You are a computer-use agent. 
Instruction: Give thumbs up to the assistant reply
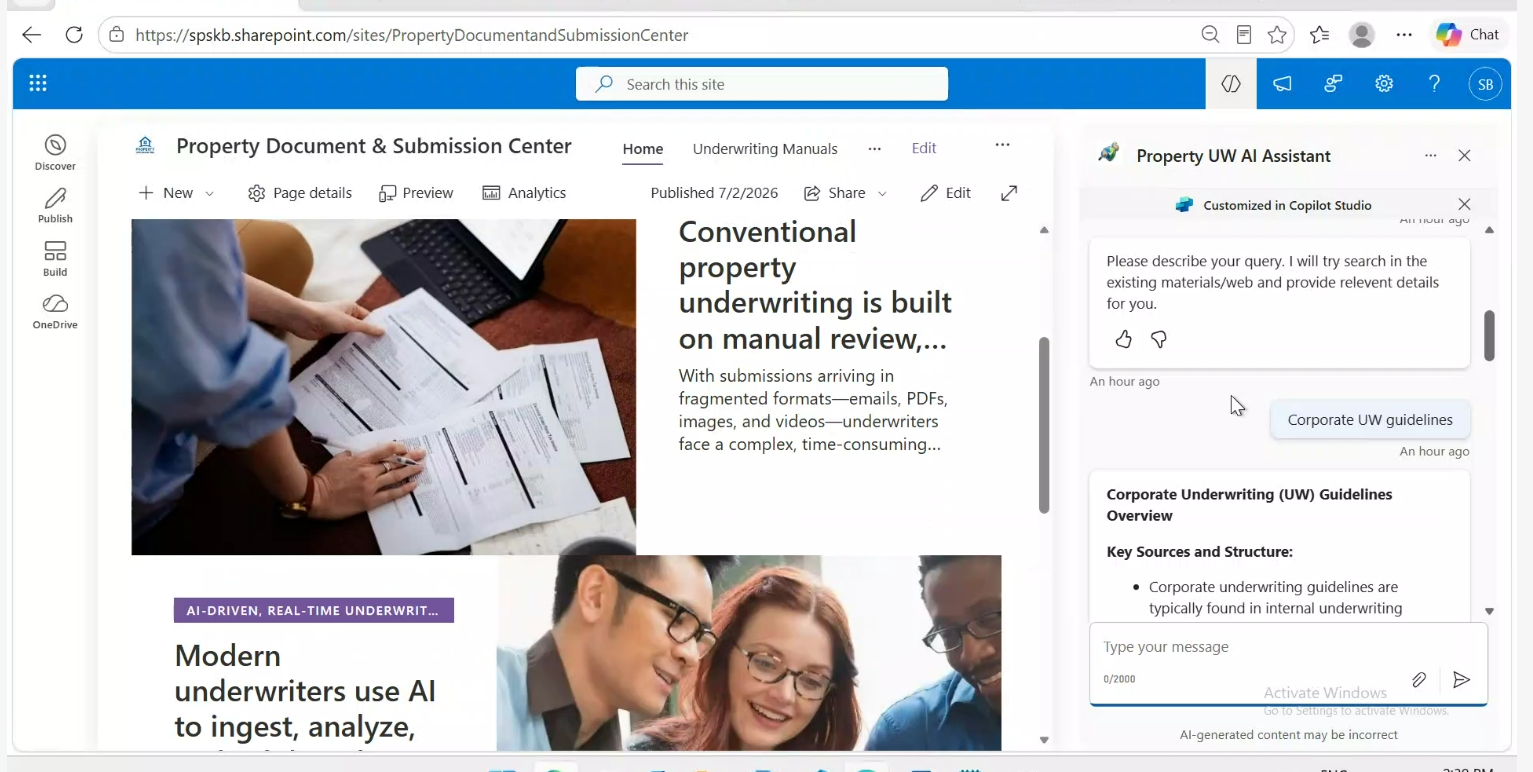coord(1124,340)
